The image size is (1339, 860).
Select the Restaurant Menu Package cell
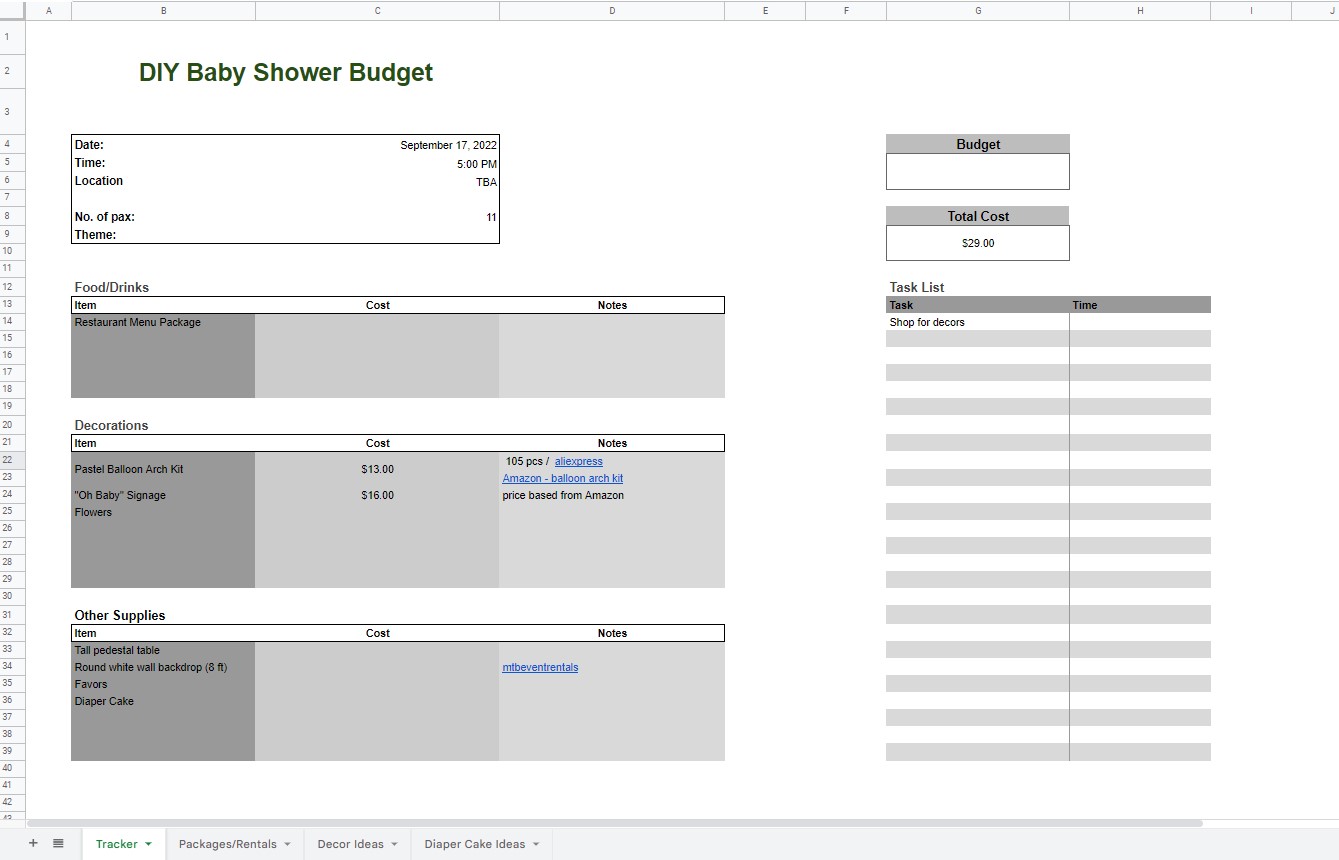pyautogui.click(x=163, y=322)
